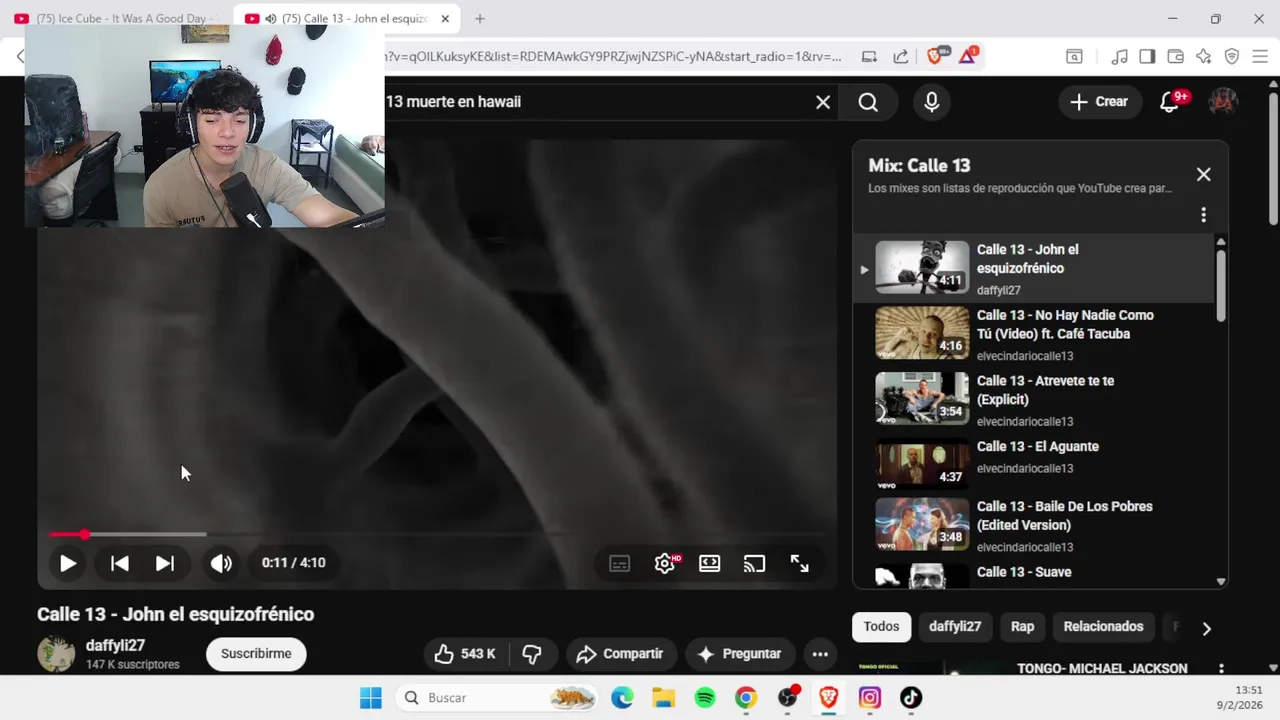
Task: Skip to next video in player
Action: point(165,563)
